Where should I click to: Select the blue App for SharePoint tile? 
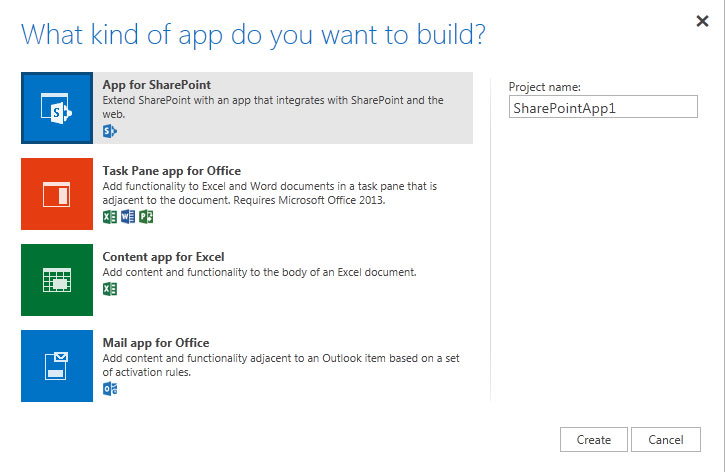point(57,108)
